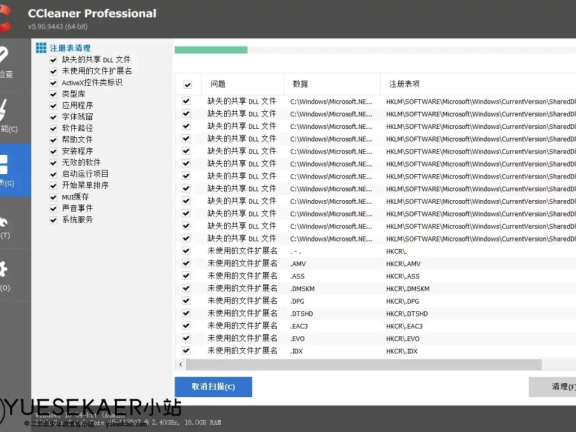Click the blue grid icon beside 注册表清理
Image resolution: width=576 pixels, height=432 pixels.
pyautogui.click(x=41, y=48)
